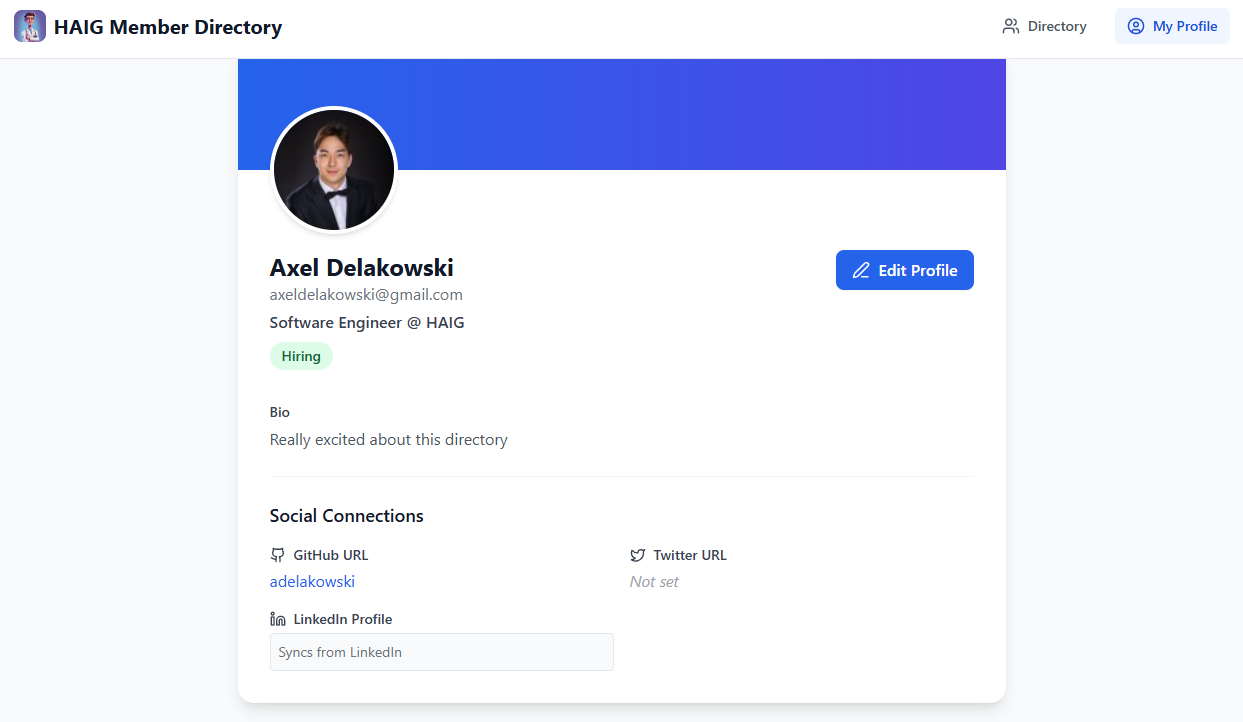
Task: Click the Not set Twitter placeholder
Action: click(653, 581)
